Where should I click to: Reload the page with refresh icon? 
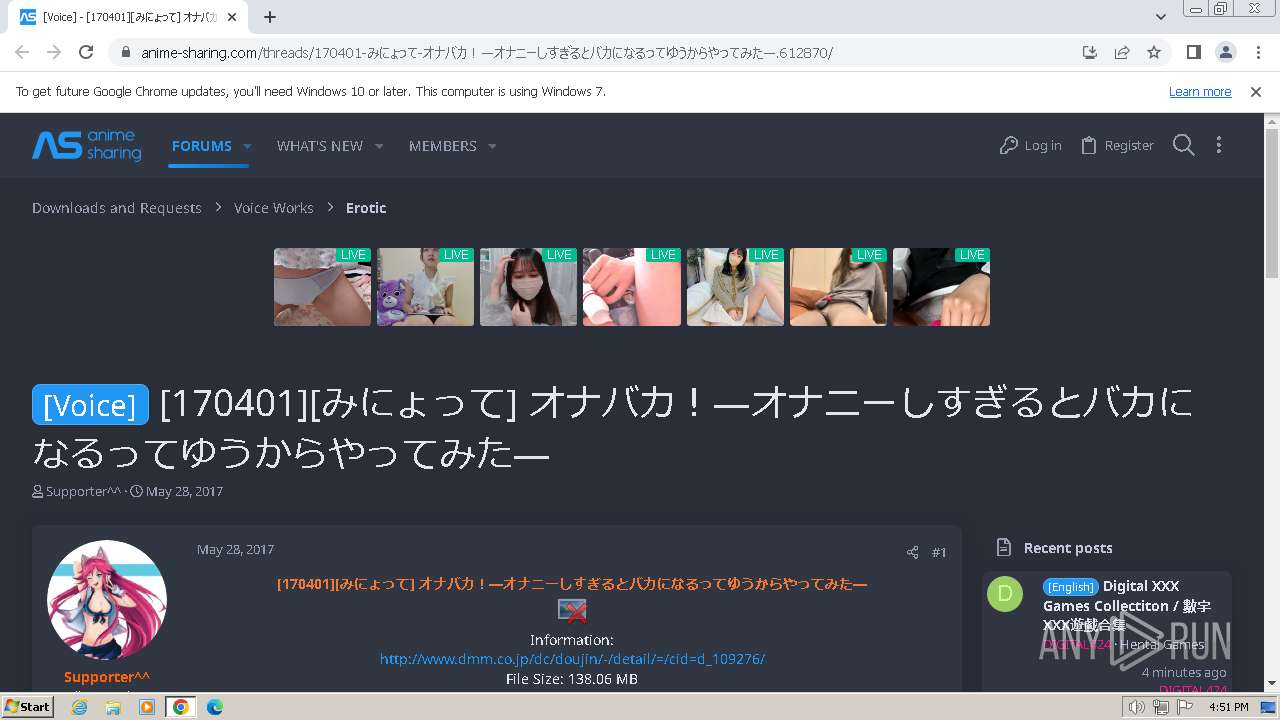click(86, 52)
